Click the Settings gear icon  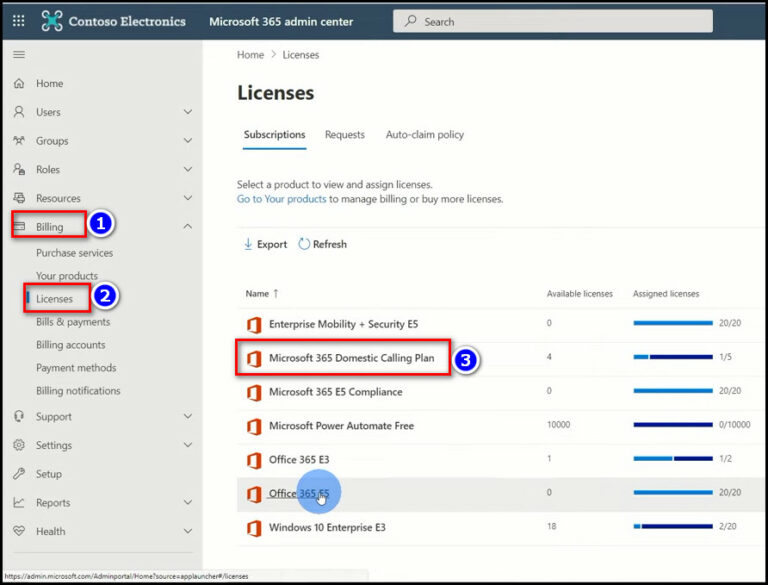(x=19, y=445)
